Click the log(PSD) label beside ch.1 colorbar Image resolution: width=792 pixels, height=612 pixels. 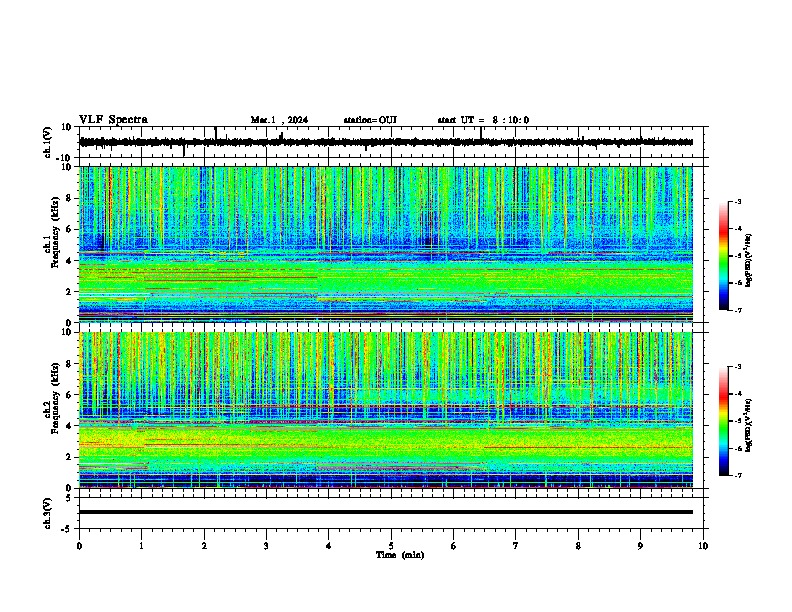[x=748, y=260]
